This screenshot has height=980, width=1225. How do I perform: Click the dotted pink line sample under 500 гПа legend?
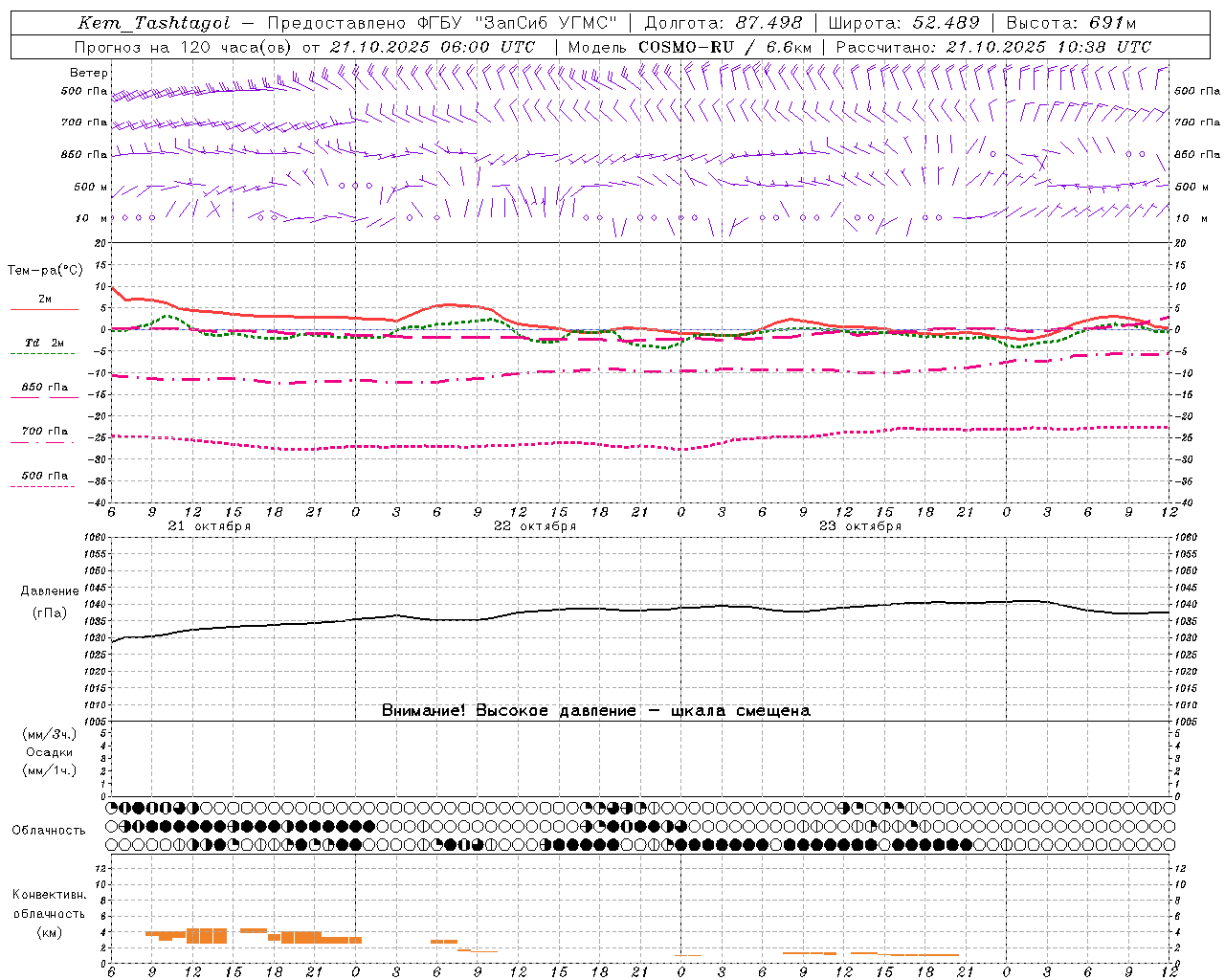point(42,487)
